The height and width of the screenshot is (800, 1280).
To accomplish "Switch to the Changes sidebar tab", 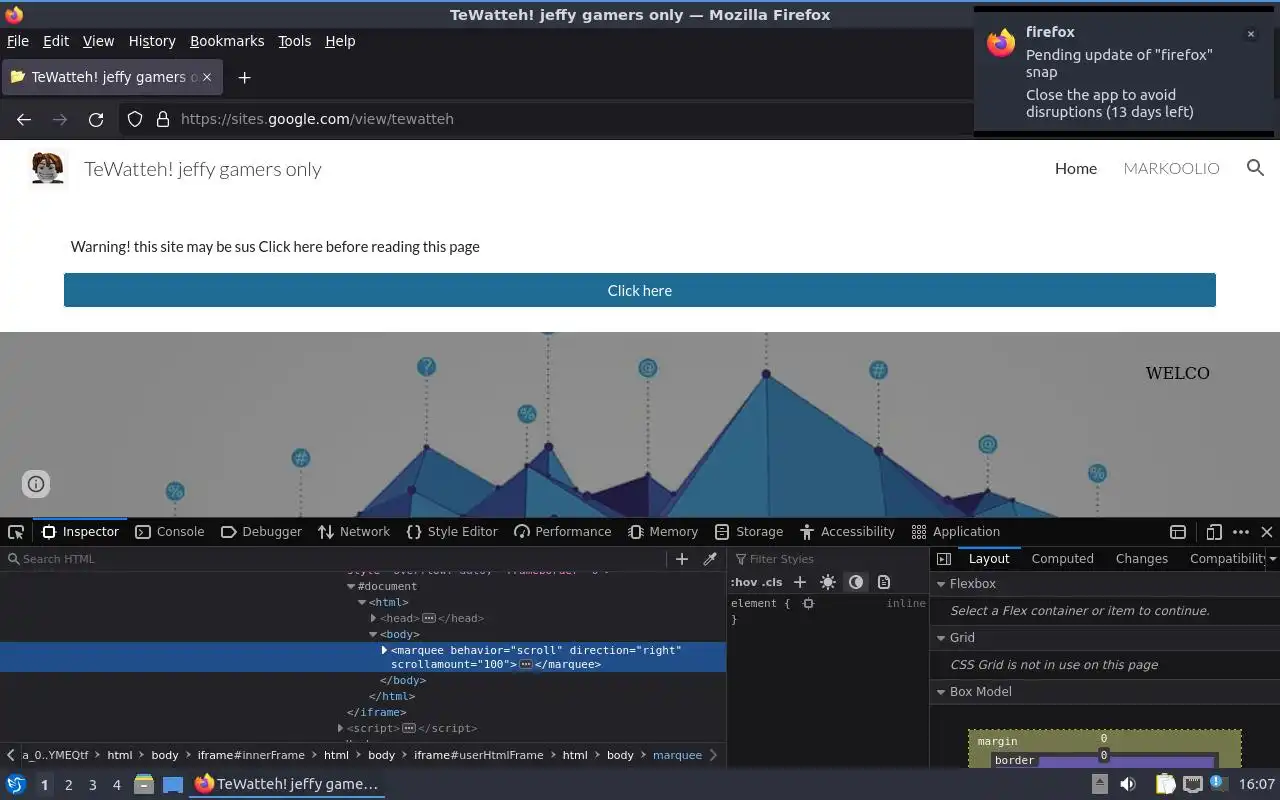I will (x=1141, y=559).
